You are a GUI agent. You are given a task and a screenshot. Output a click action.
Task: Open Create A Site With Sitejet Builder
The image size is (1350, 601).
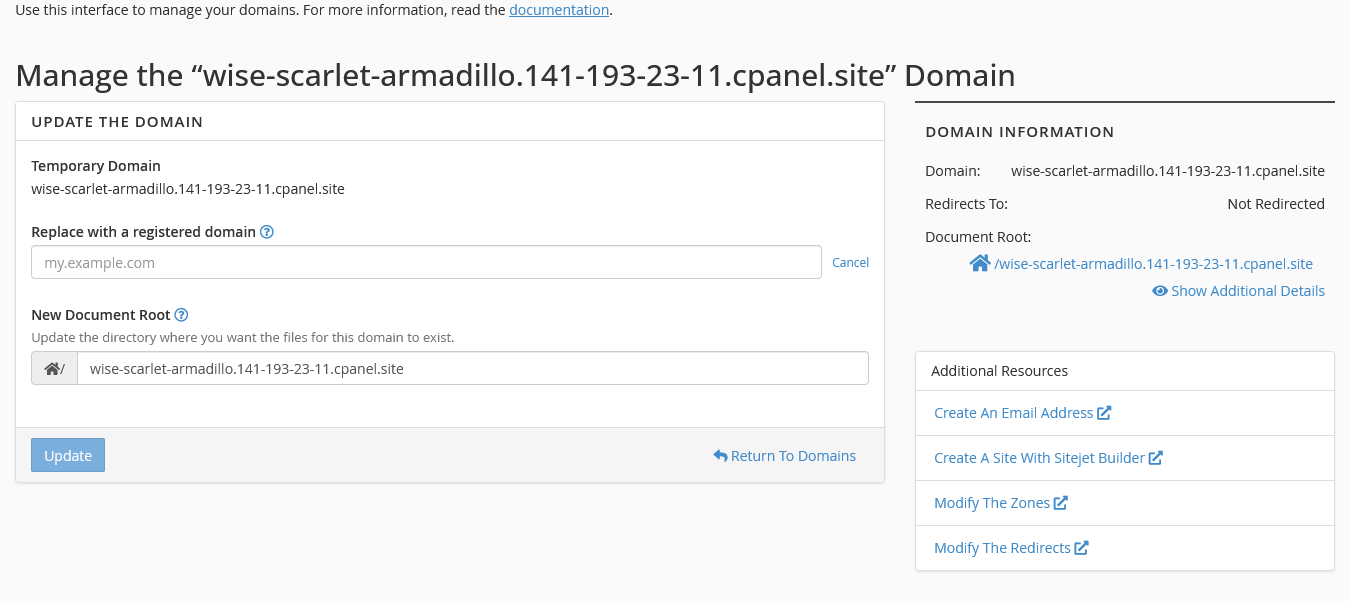pos(1040,457)
